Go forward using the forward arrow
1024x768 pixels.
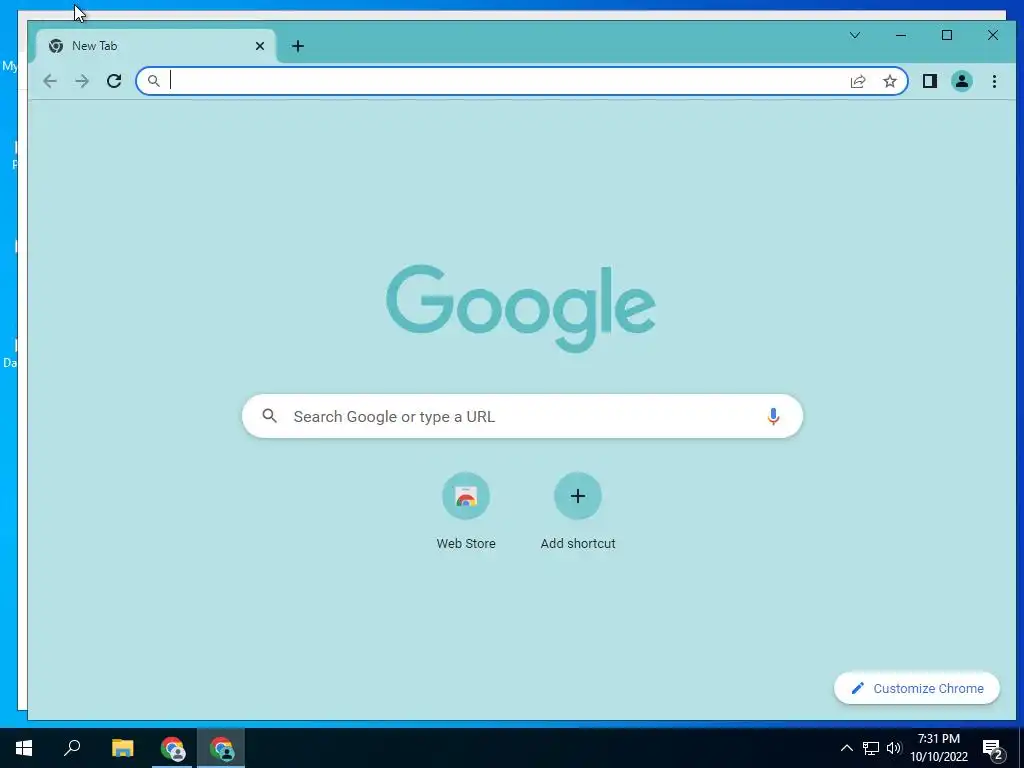pos(82,81)
